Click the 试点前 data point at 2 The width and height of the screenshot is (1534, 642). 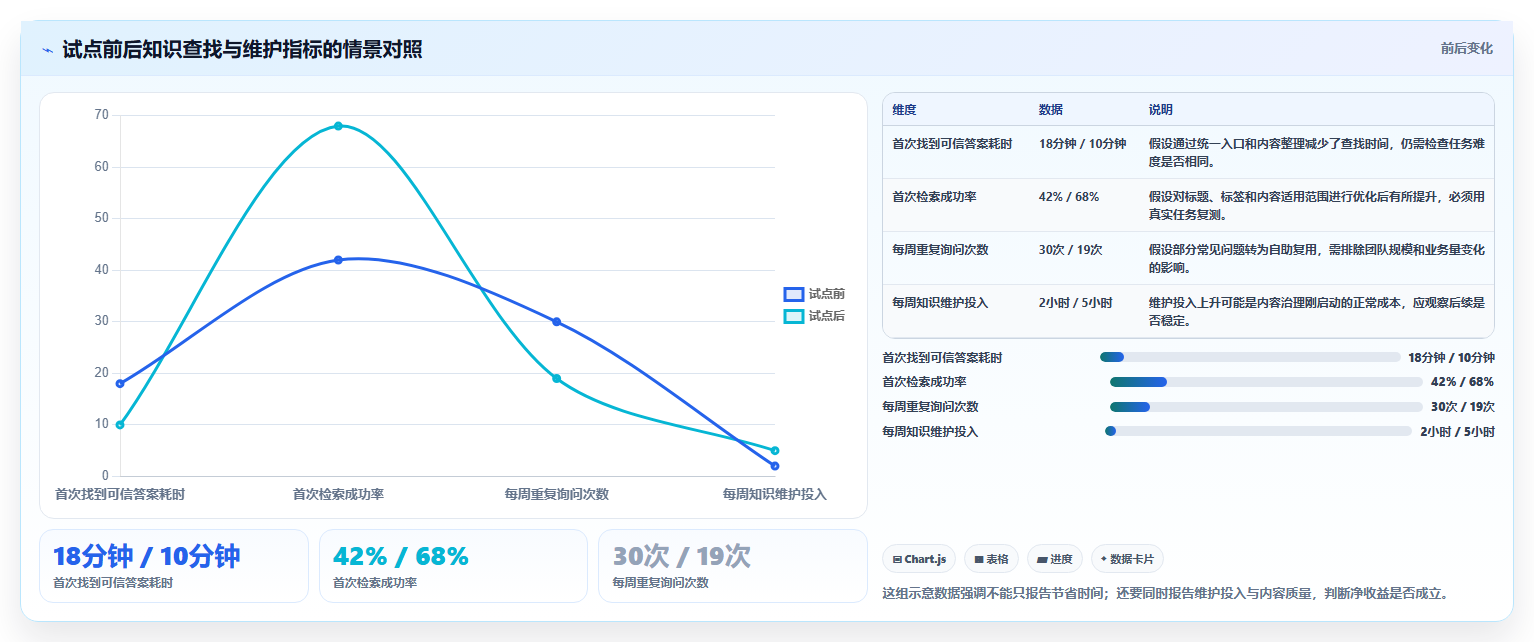pos(775,466)
